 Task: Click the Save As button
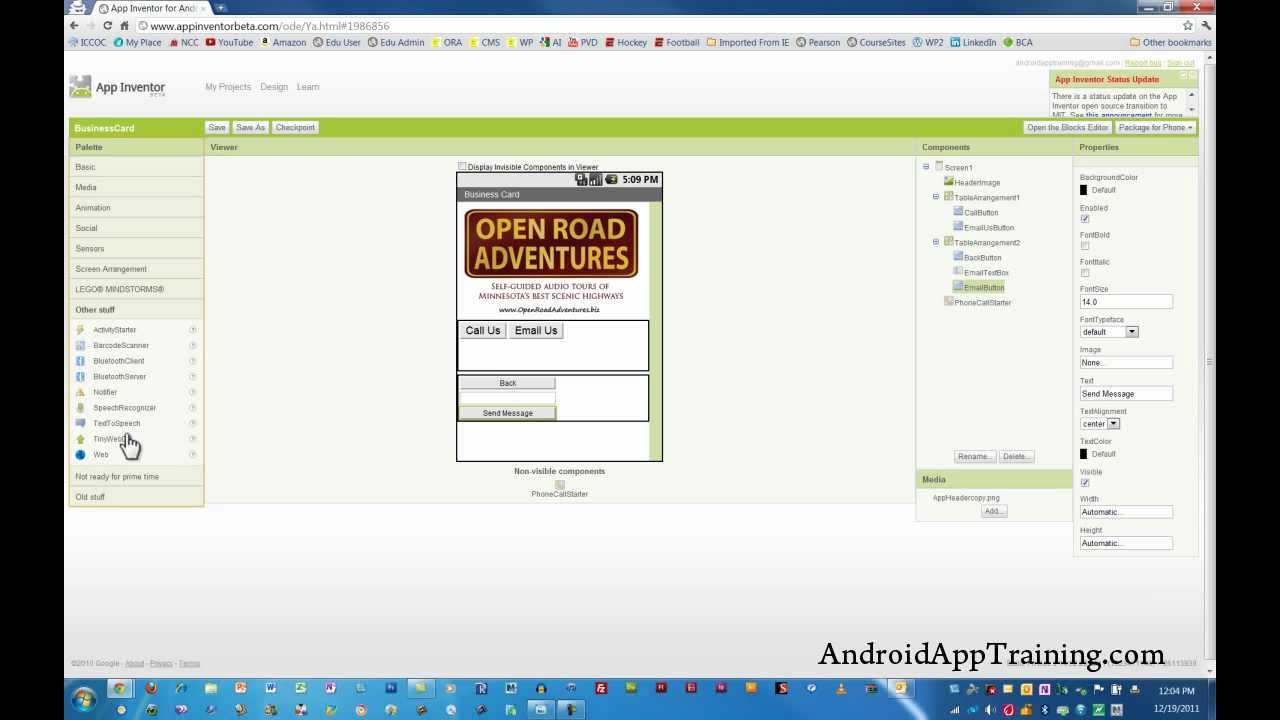pyautogui.click(x=250, y=128)
